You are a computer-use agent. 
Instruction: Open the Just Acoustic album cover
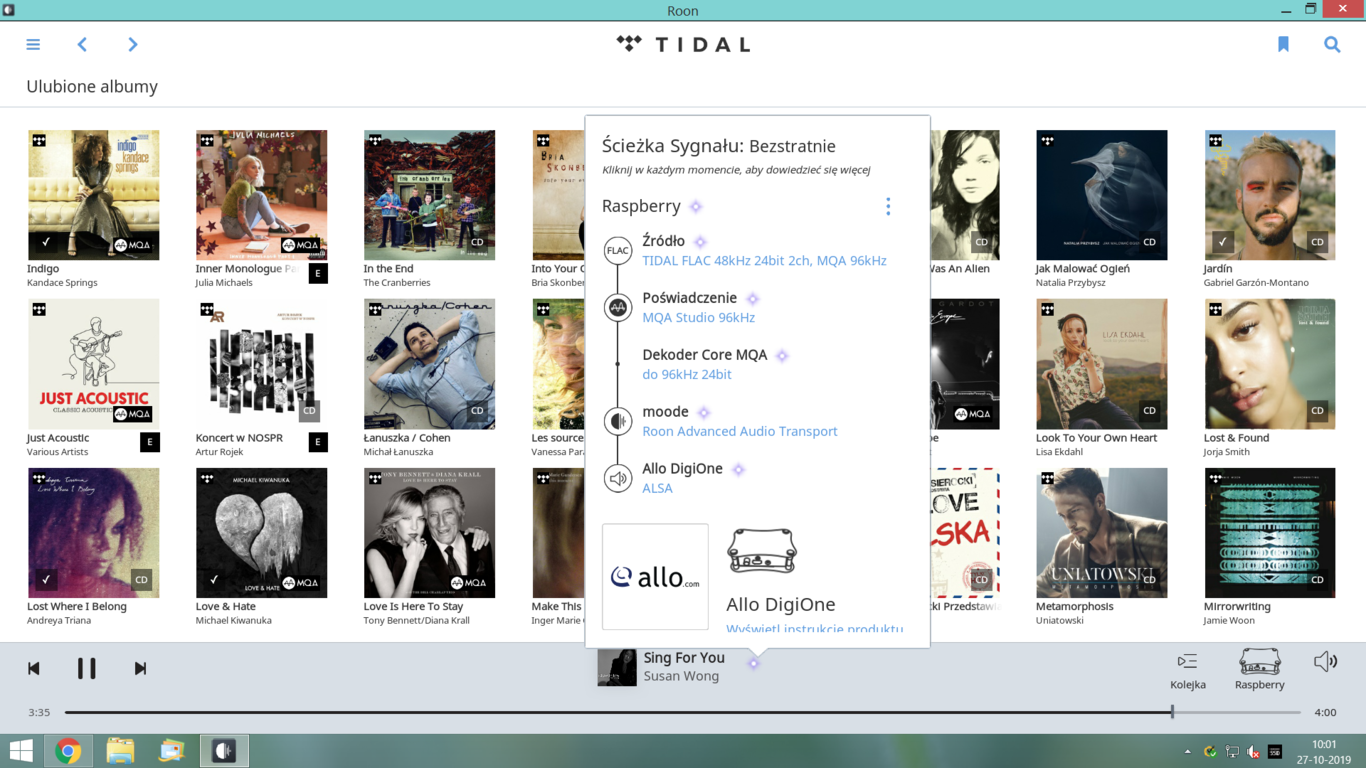93,364
